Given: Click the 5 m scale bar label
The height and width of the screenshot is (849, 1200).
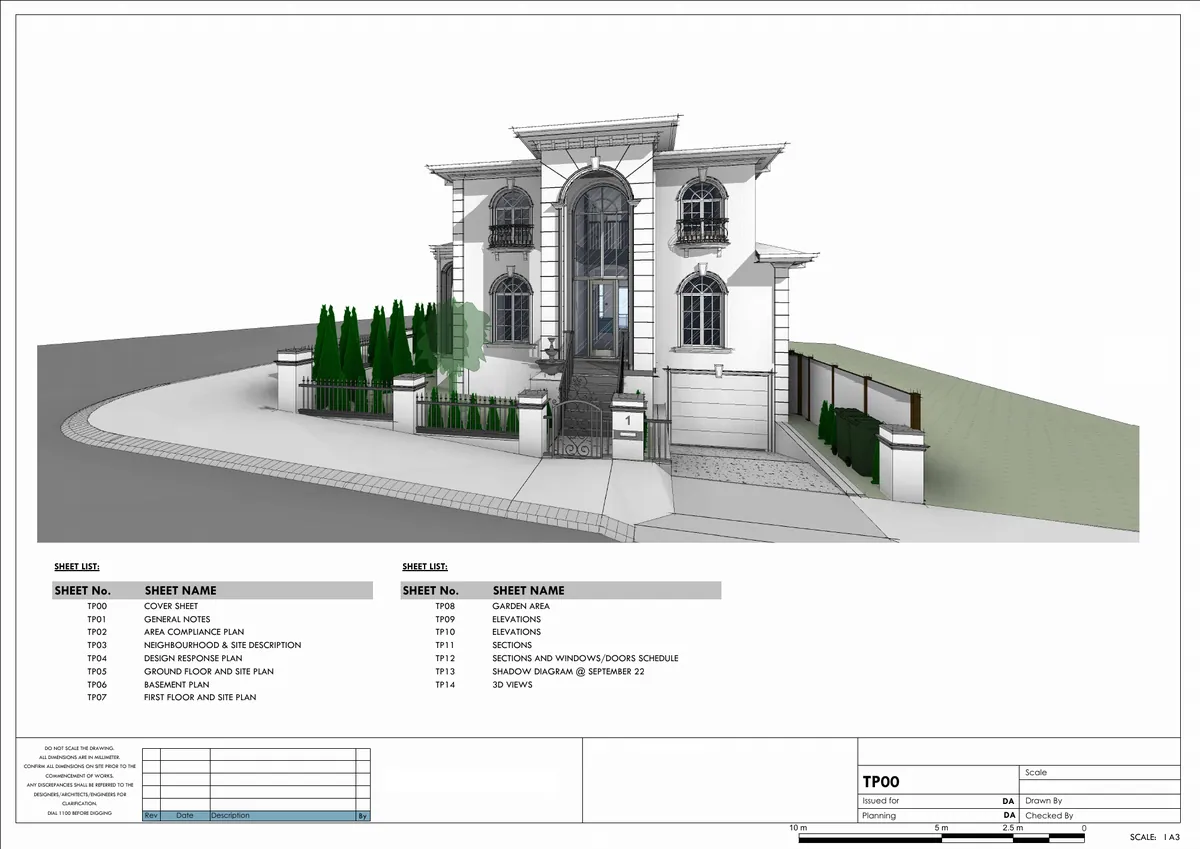Looking at the screenshot, I should point(941,828).
